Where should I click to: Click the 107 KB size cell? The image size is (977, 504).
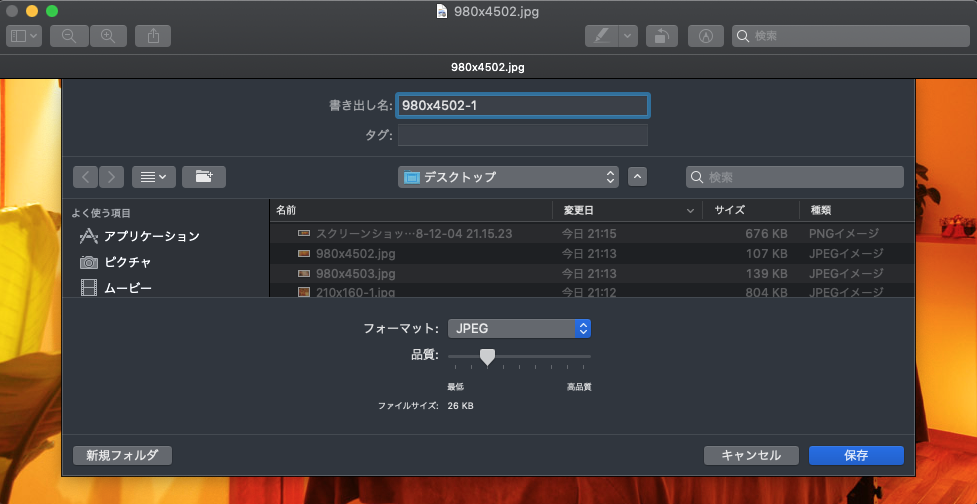point(766,254)
